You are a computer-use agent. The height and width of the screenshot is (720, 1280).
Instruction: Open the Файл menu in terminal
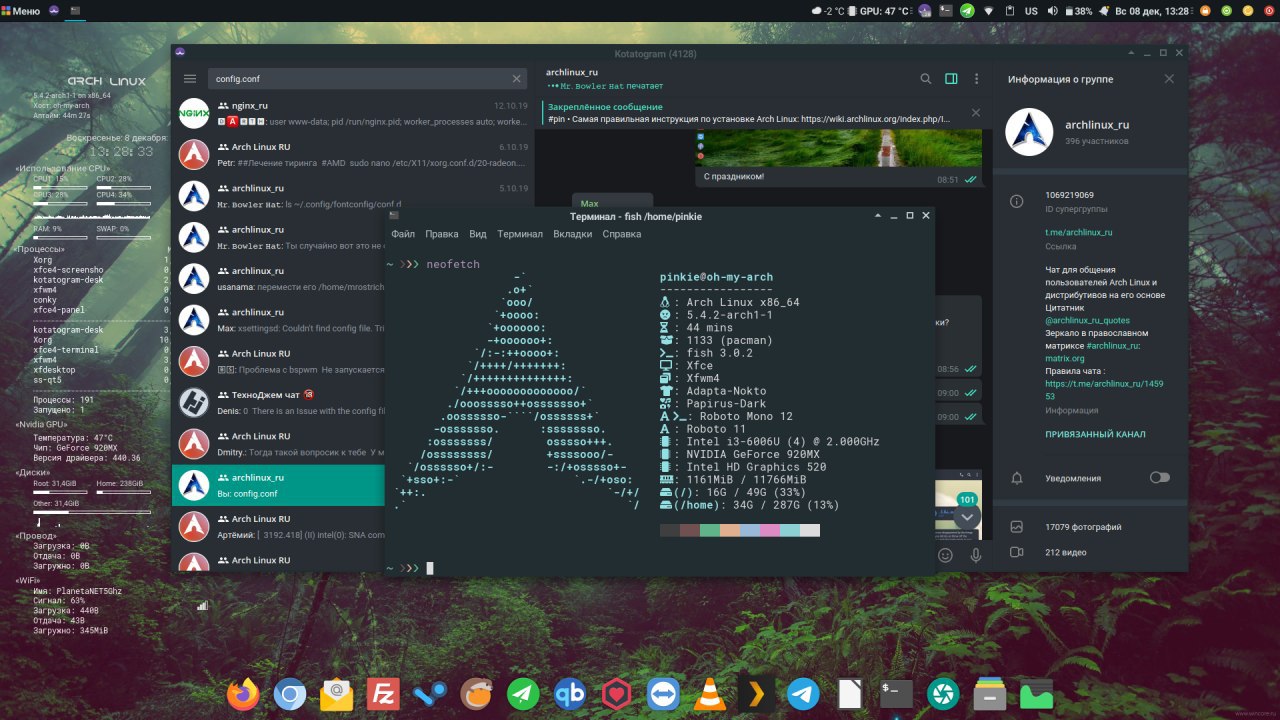click(x=403, y=234)
